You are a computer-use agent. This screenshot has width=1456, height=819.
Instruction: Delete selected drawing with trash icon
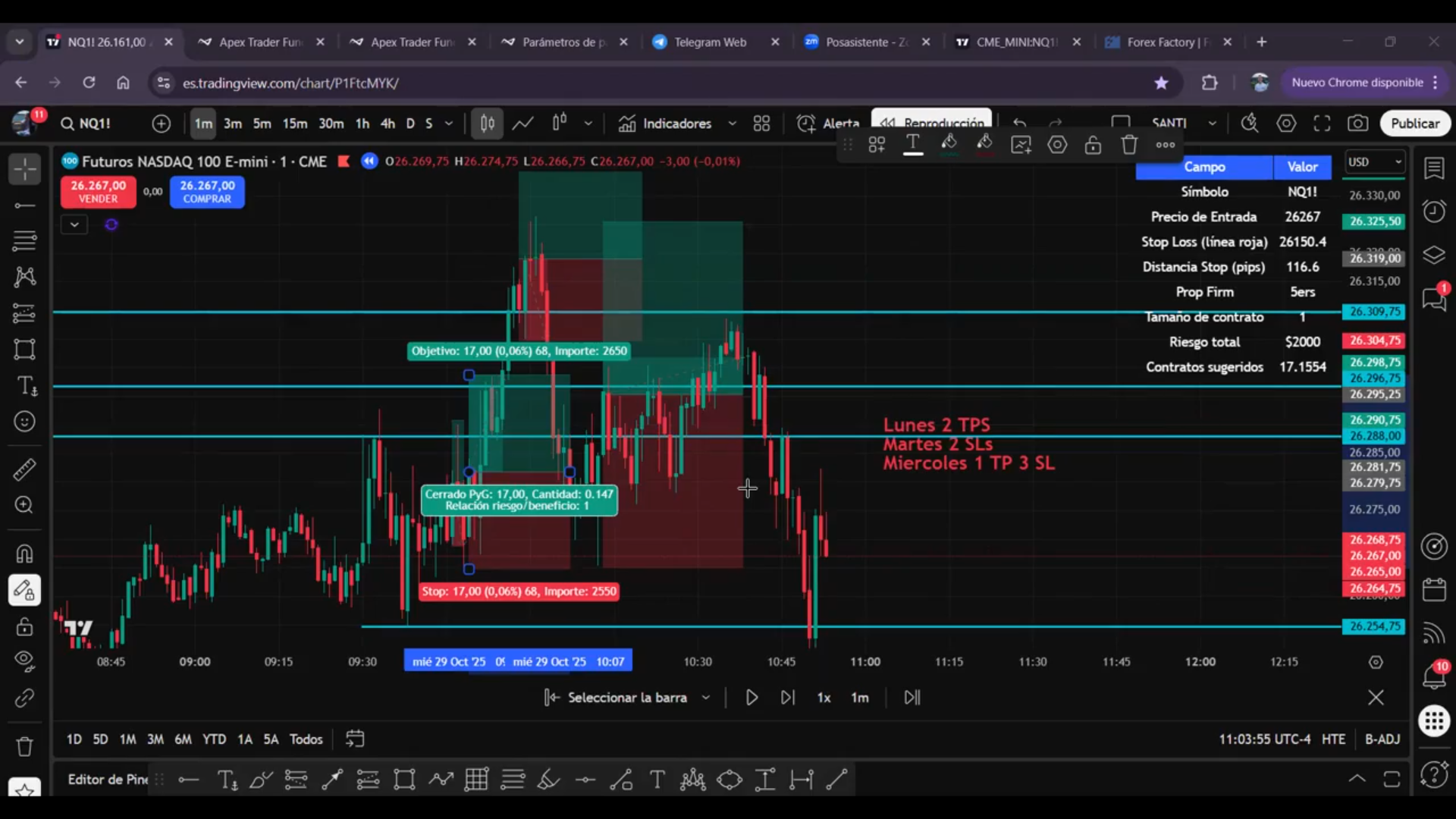click(x=1129, y=145)
